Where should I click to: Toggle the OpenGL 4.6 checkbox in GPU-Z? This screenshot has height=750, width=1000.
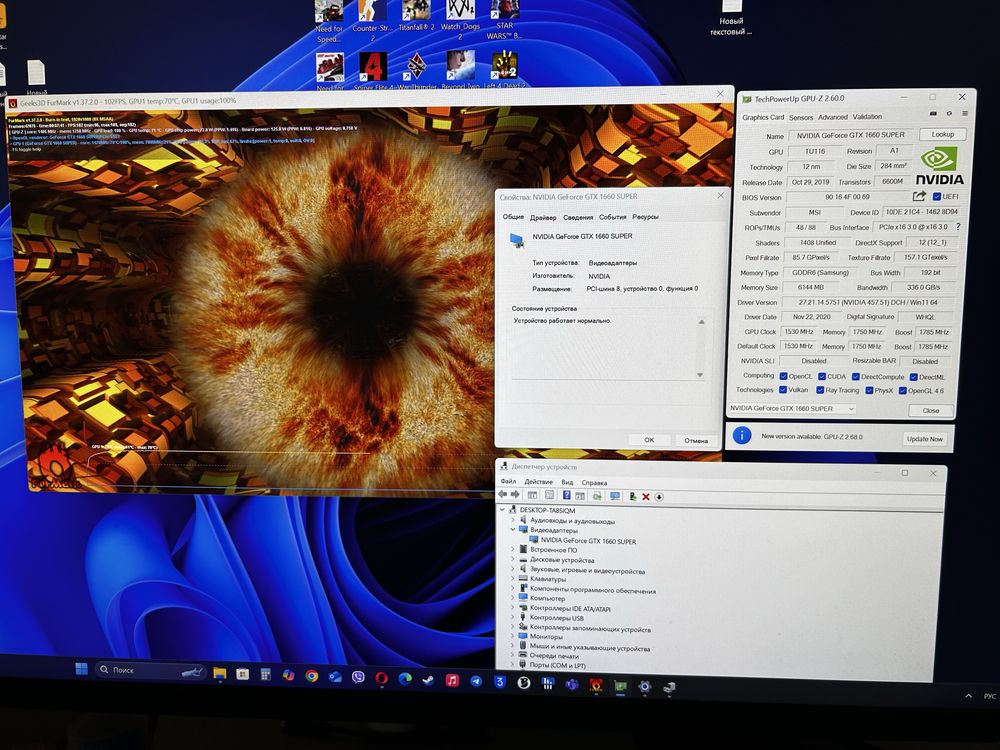(902, 391)
